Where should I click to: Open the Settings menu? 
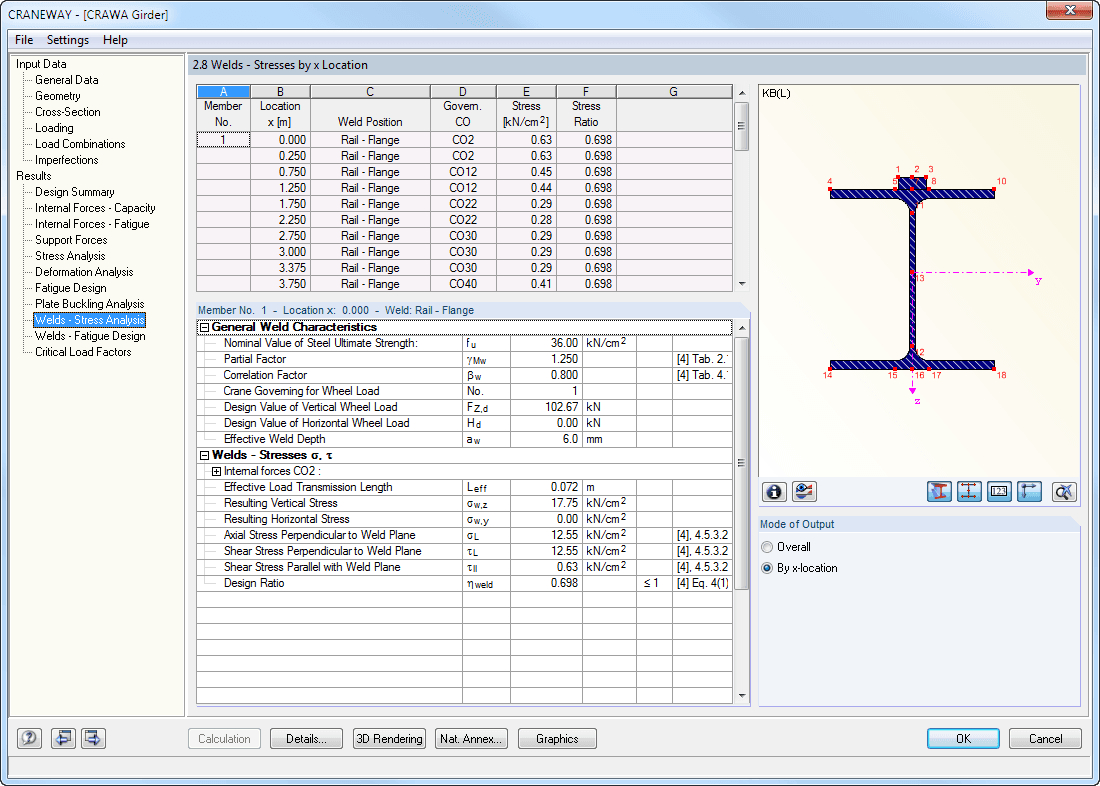[67, 40]
